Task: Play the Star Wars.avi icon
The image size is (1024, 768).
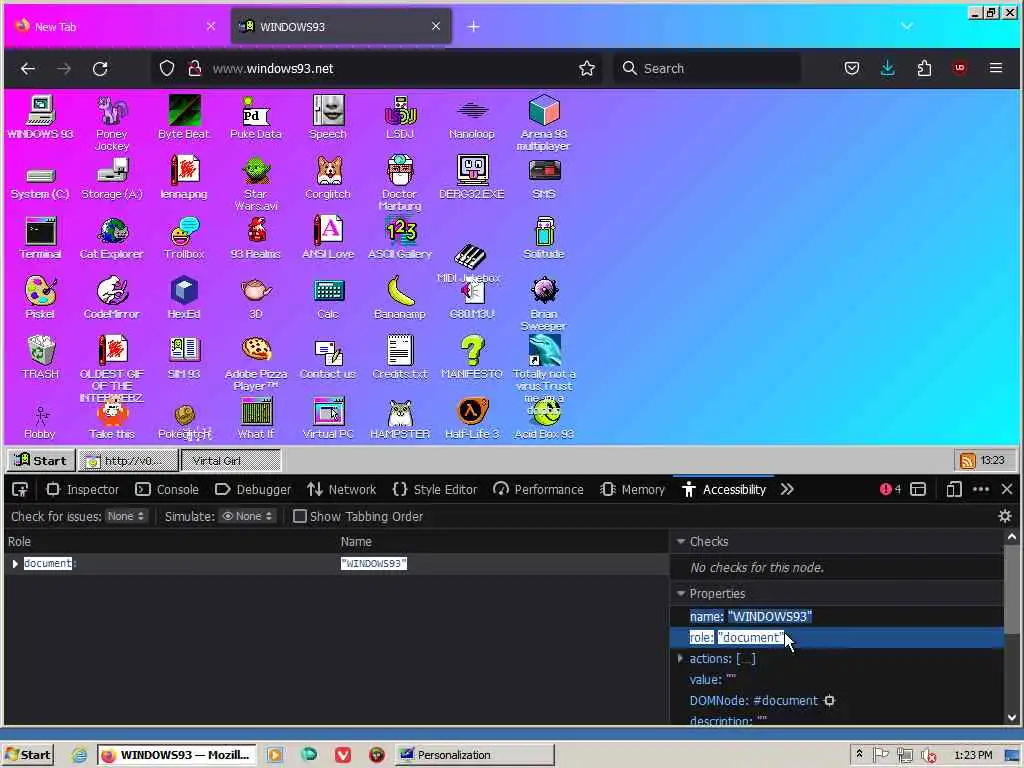Action: 256,182
